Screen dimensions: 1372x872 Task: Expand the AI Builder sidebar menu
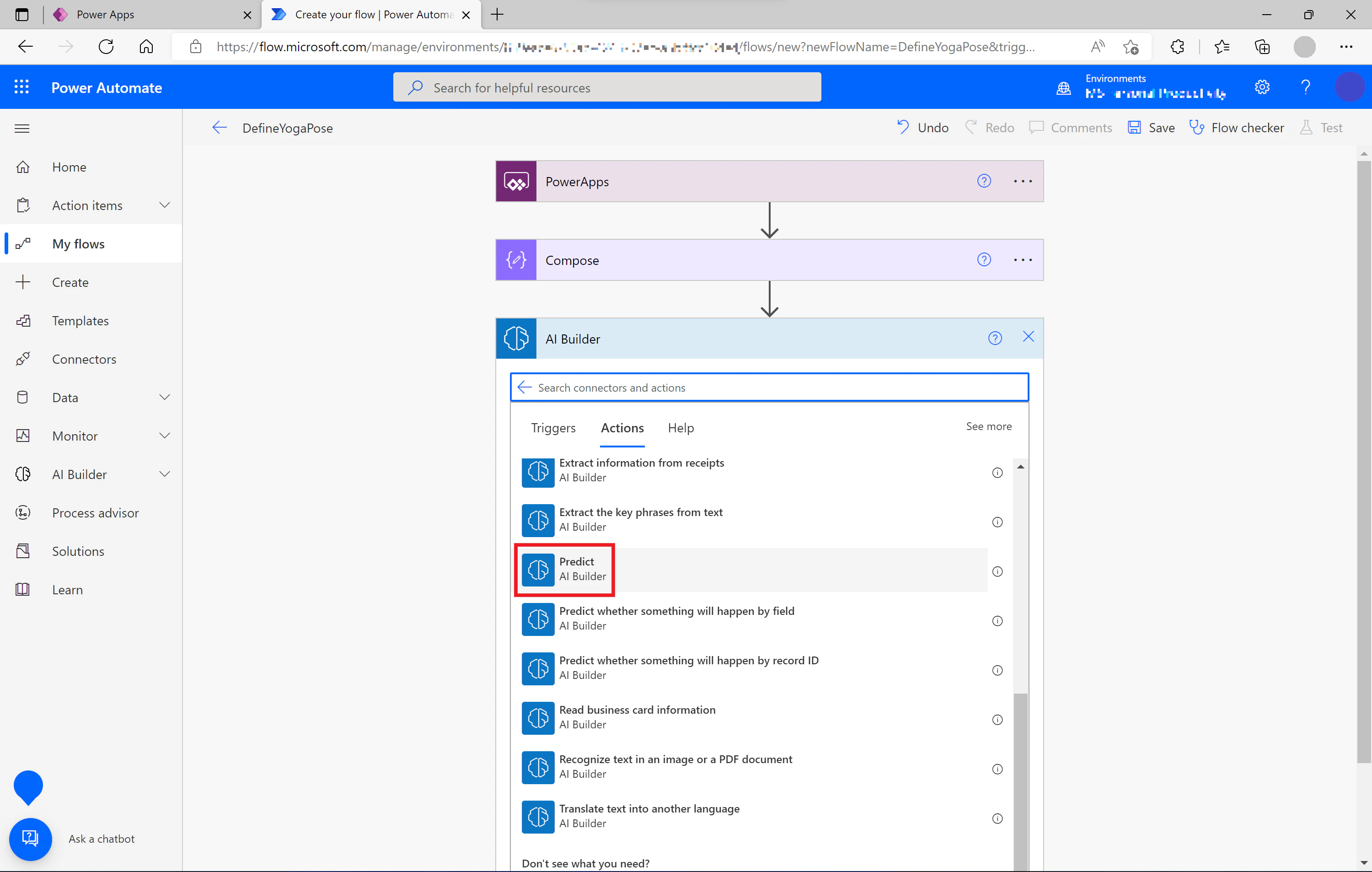pyautogui.click(x=165, y=474)
